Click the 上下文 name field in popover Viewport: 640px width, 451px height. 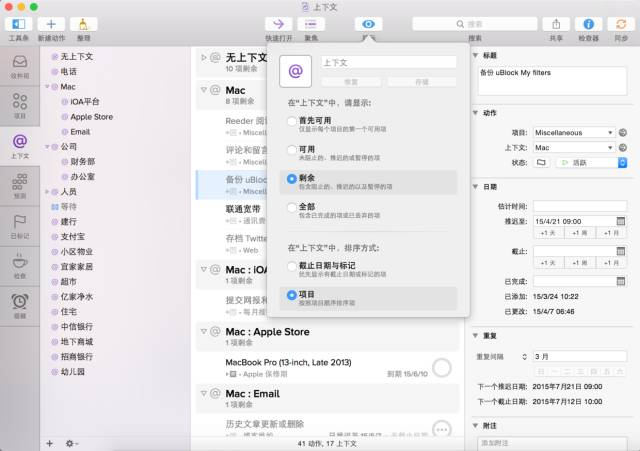click(x=389, y=62)
